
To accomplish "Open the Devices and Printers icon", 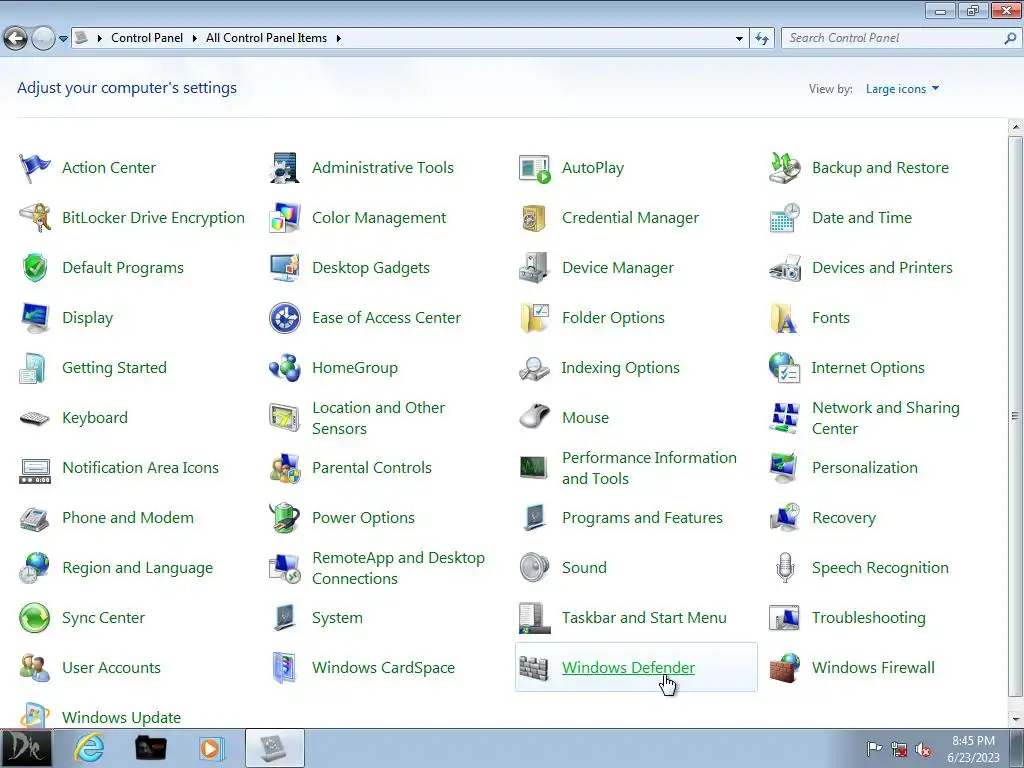I will (x=784, y=268).
